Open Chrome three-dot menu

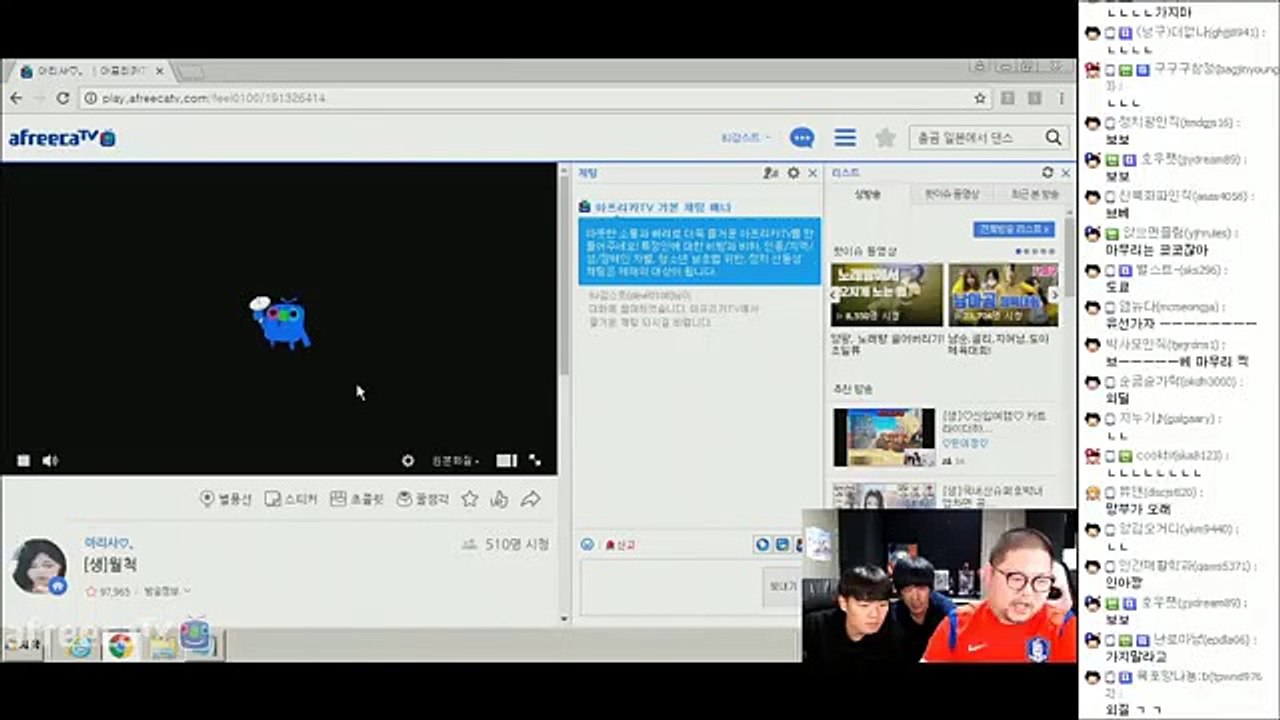[1060, 98]
